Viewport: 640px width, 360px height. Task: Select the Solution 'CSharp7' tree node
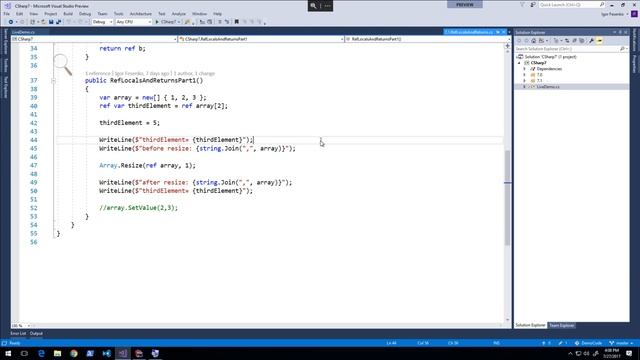pyautogui.click(x=551, y=57)
